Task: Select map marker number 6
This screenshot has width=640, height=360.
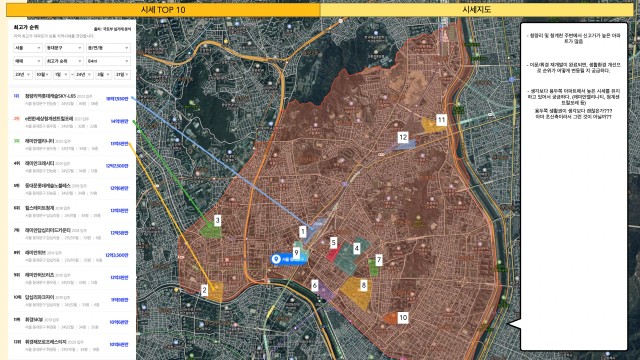Action: (x=314, y=285)
